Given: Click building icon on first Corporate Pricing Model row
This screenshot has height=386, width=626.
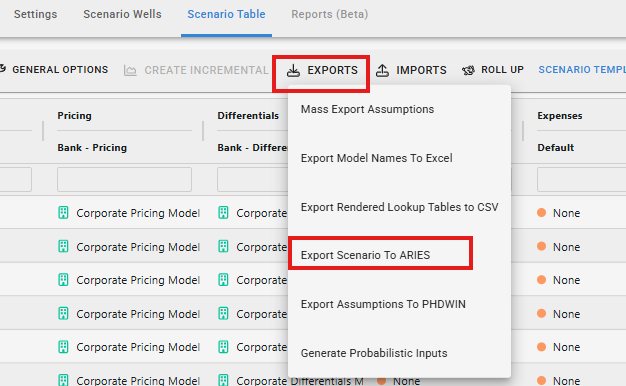Looking at the screenshot, I should click(63, 213).
